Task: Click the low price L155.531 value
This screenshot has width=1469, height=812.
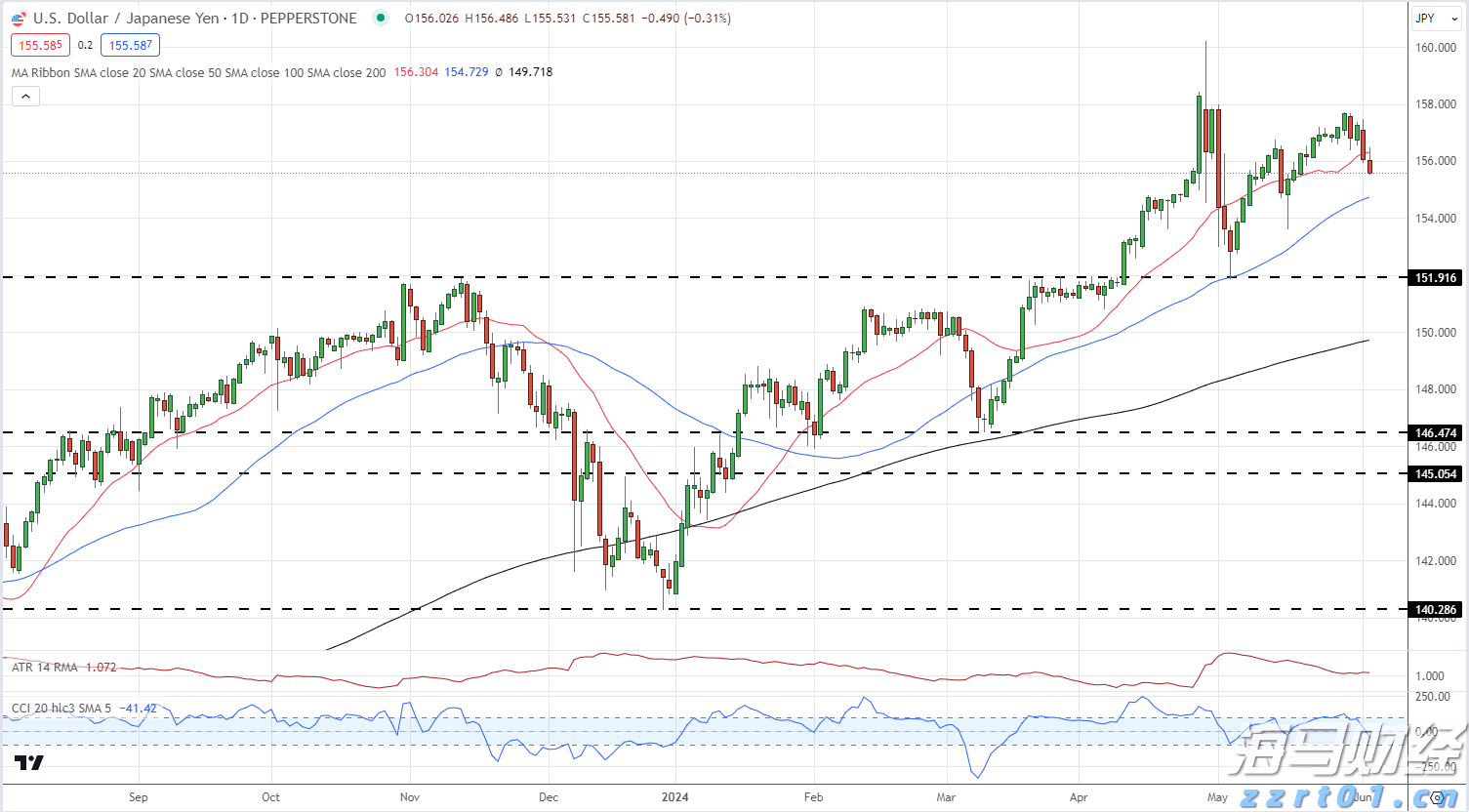Action: 550,19
